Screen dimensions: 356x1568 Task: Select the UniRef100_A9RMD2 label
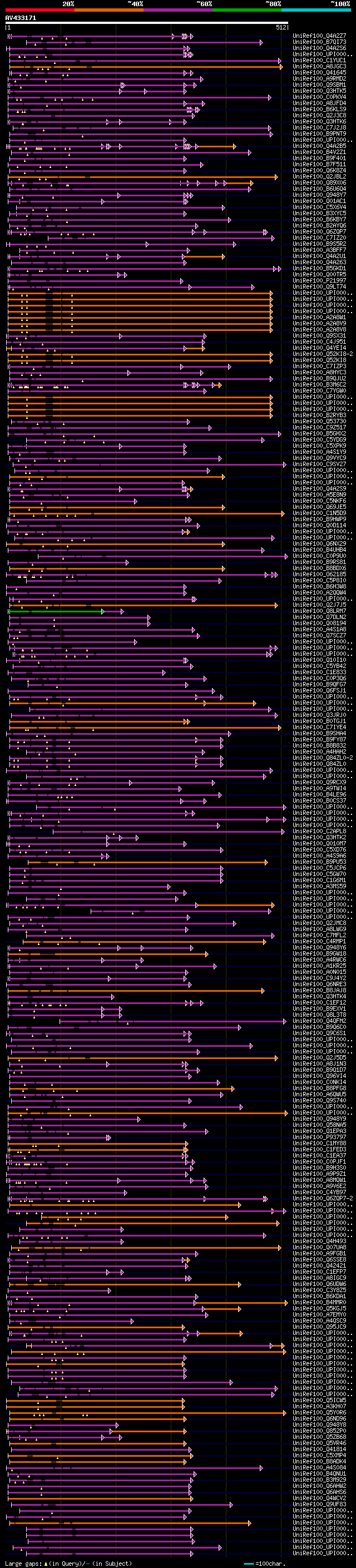(319, 78)
